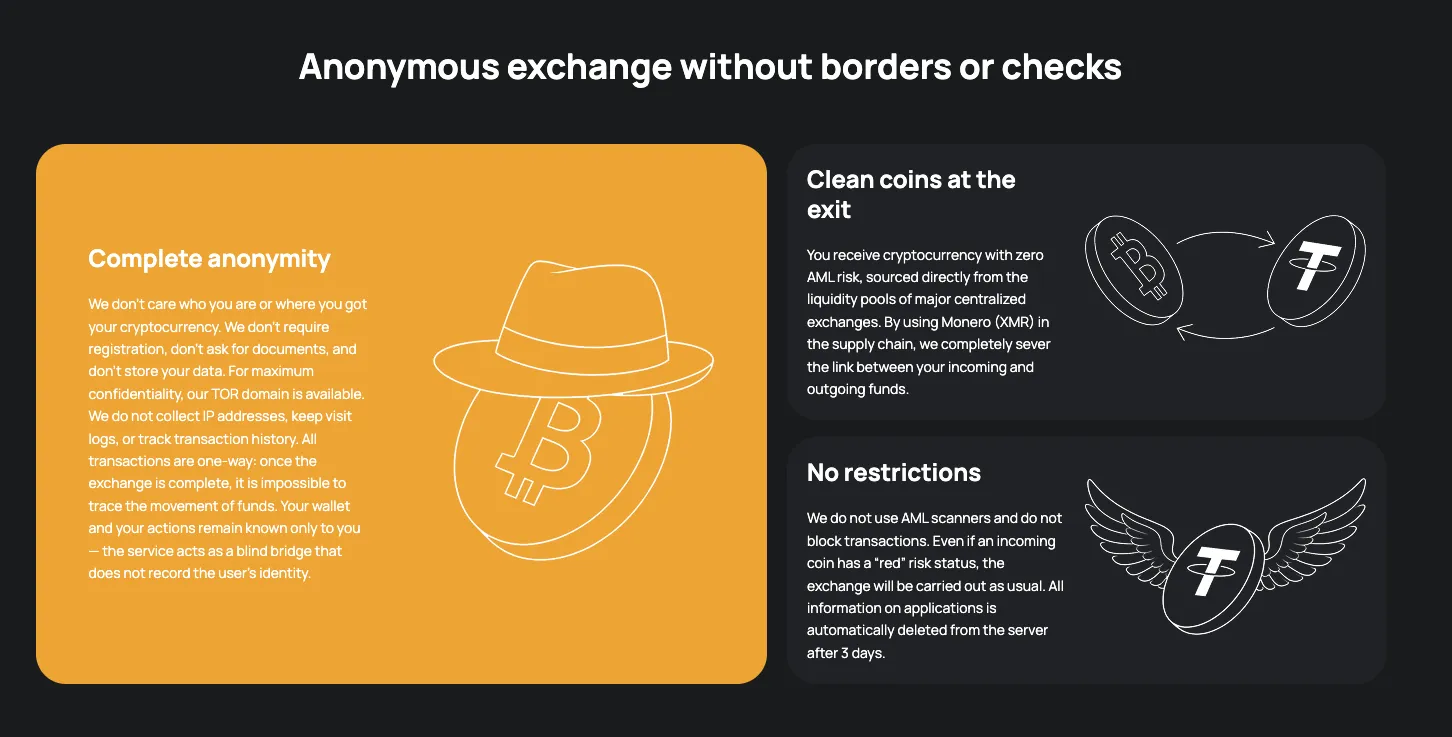1452x737 pixels.
Task: Click the bottom arrow from Tether to Bitcoin
Action: (x=1226, y=328)
